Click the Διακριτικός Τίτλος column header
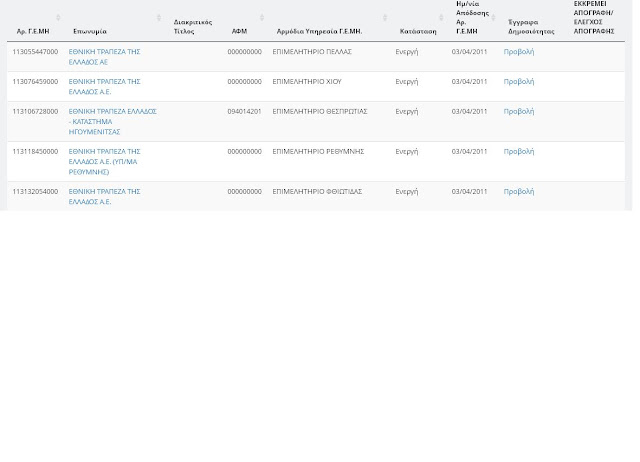The width and height of the screenshot is (640, 462). [193, 27]
